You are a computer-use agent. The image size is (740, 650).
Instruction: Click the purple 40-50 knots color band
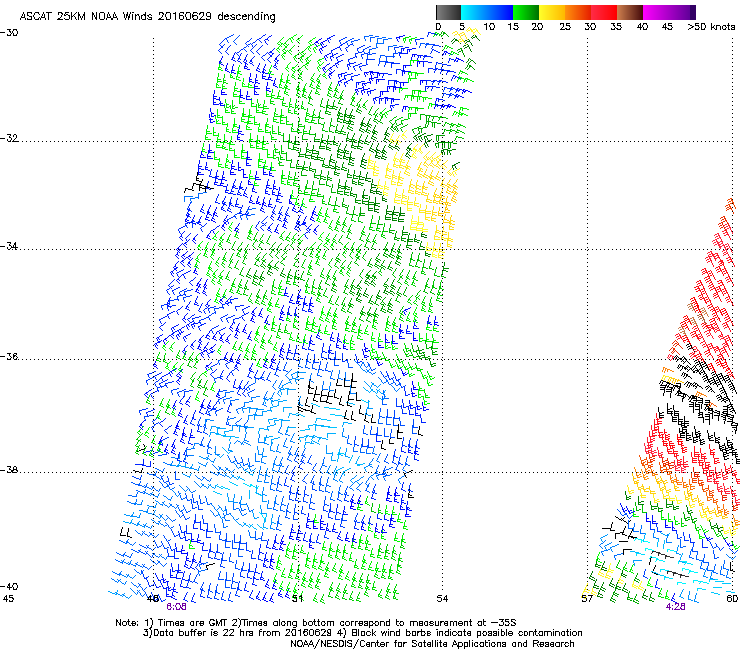click(x=669, y=12)
